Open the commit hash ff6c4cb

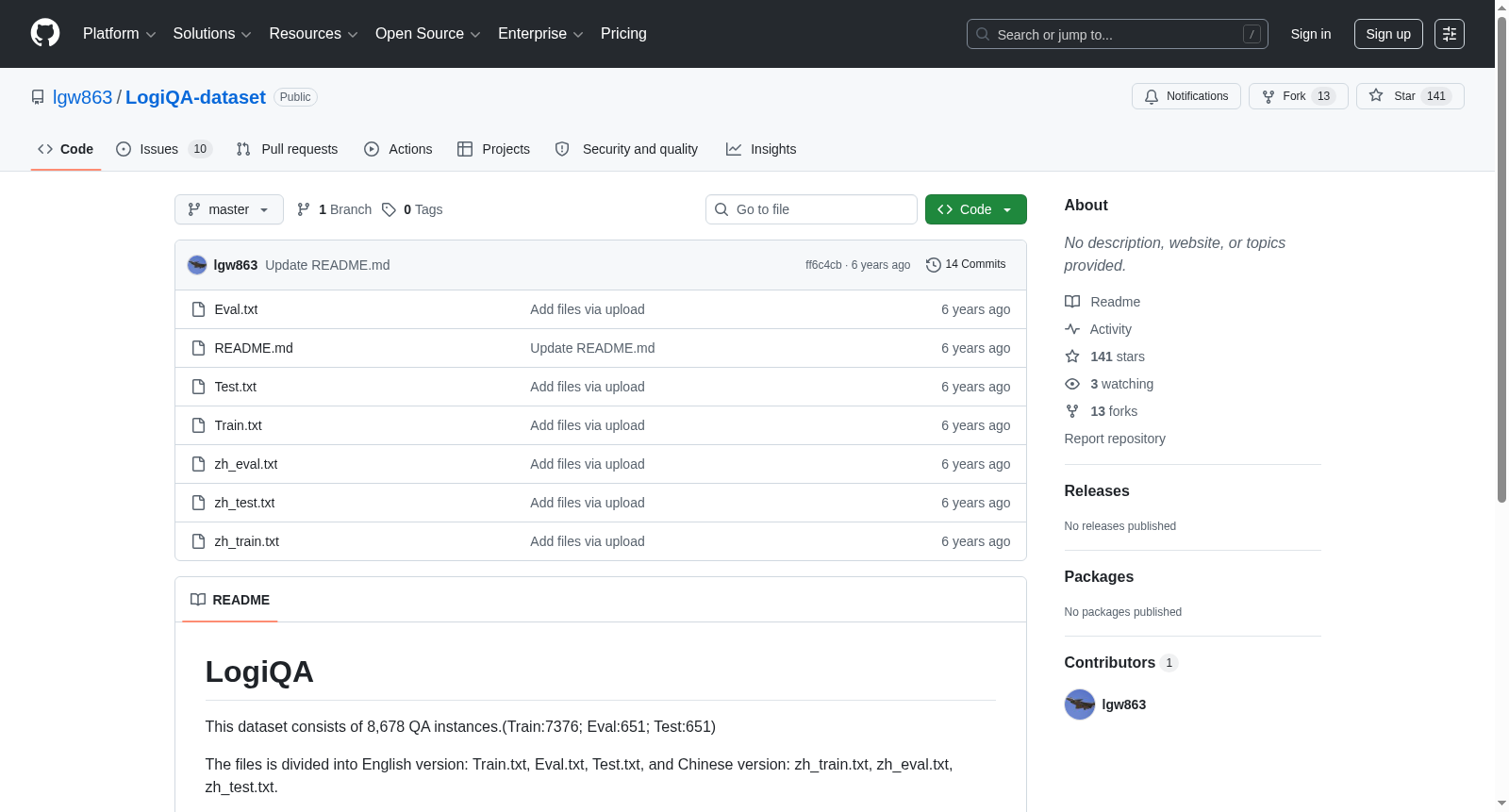[823, 265]
